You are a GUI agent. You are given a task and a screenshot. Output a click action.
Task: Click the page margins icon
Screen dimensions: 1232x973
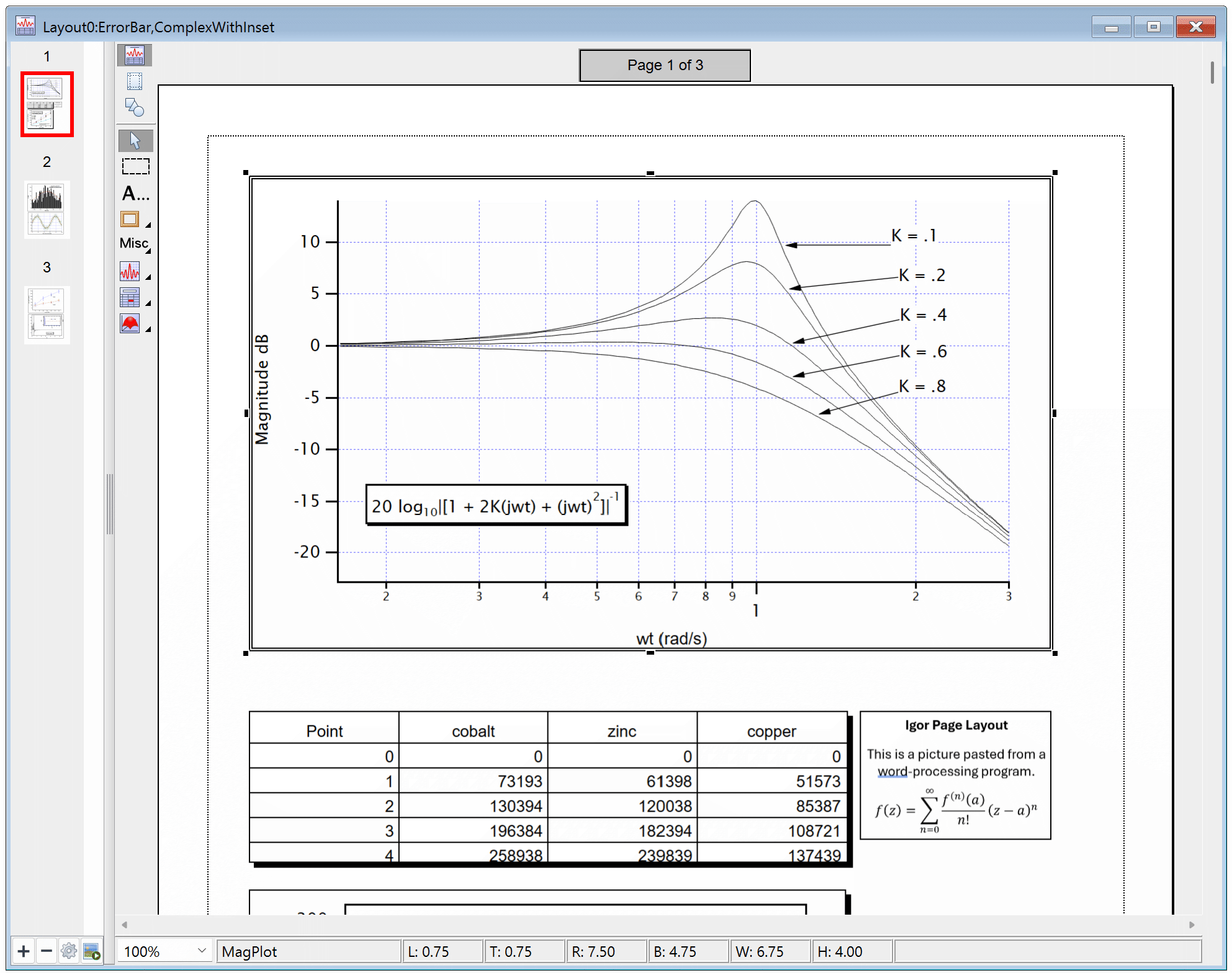pos(133,81)
